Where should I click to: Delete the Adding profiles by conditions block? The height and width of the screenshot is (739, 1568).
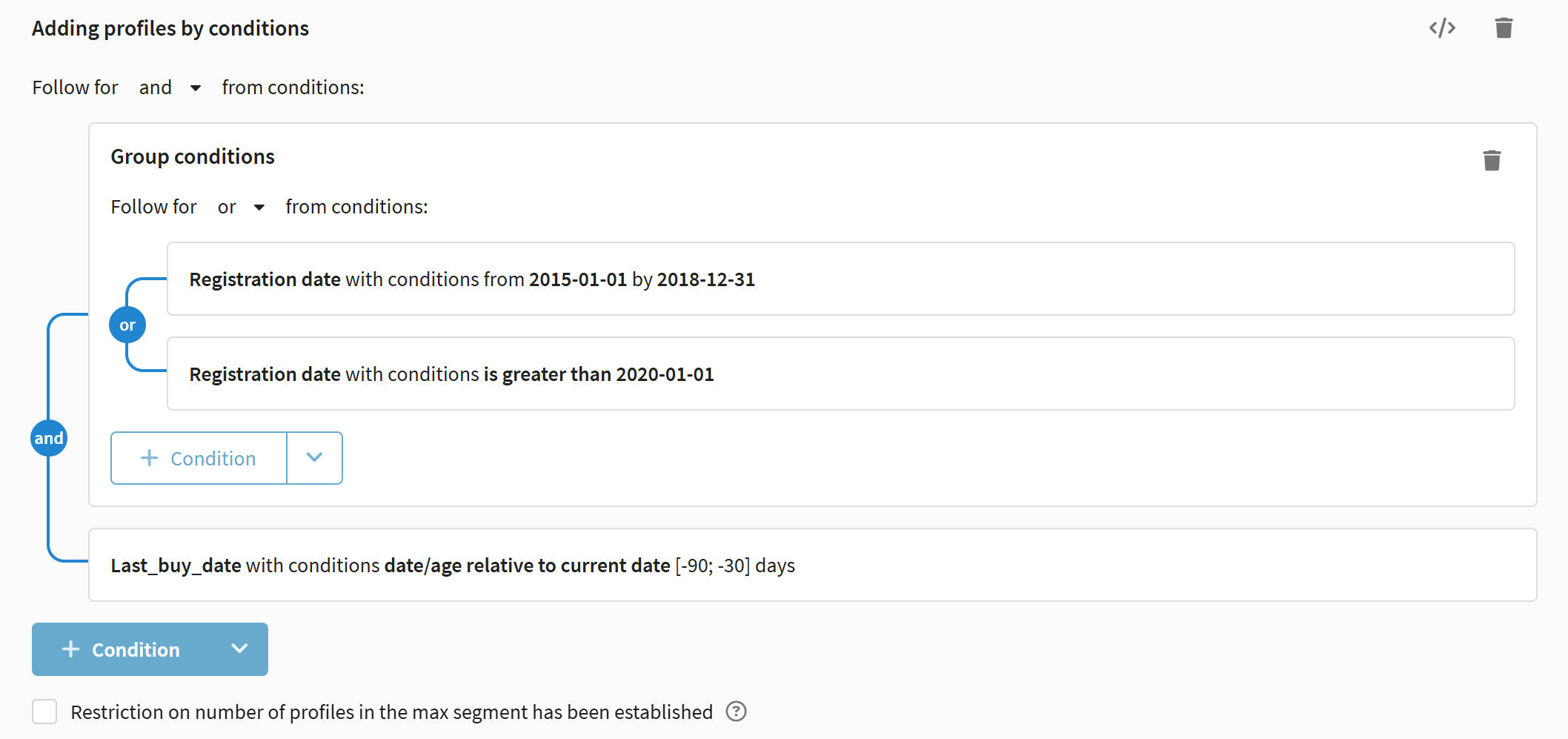tap(1504, 28)
